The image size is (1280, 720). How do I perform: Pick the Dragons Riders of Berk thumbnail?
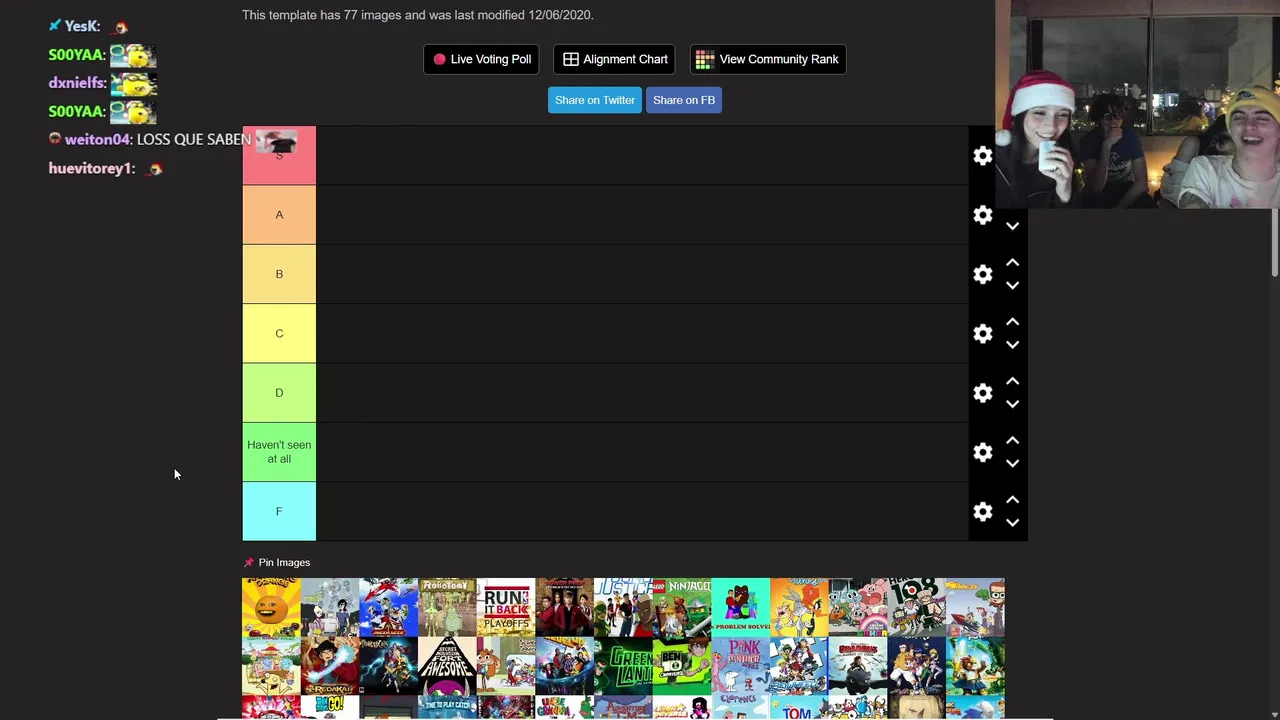click(858, 666)
